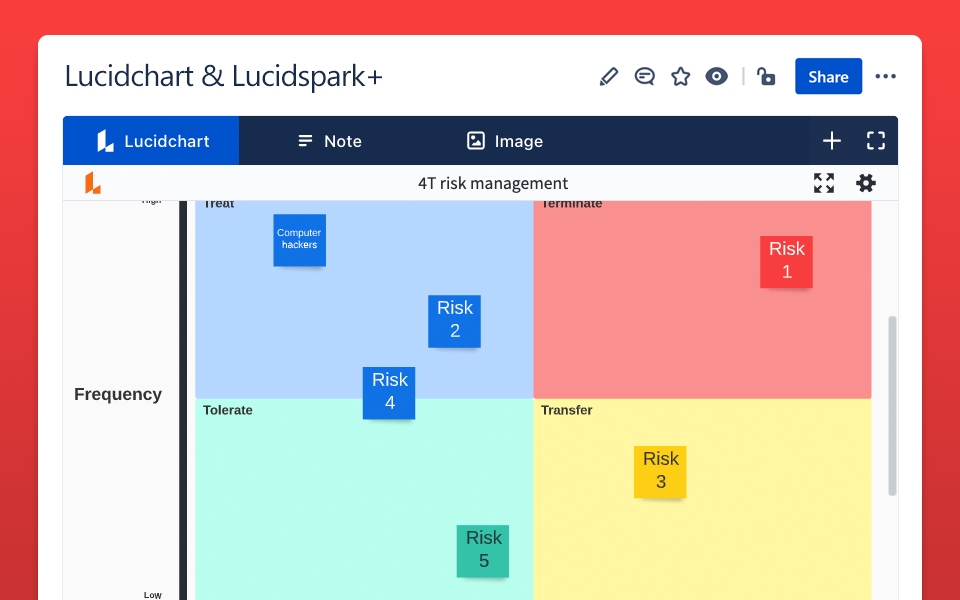Open the diagram settings gear
This screenshot has width=960, height=600.
click(x=866, y=183)
